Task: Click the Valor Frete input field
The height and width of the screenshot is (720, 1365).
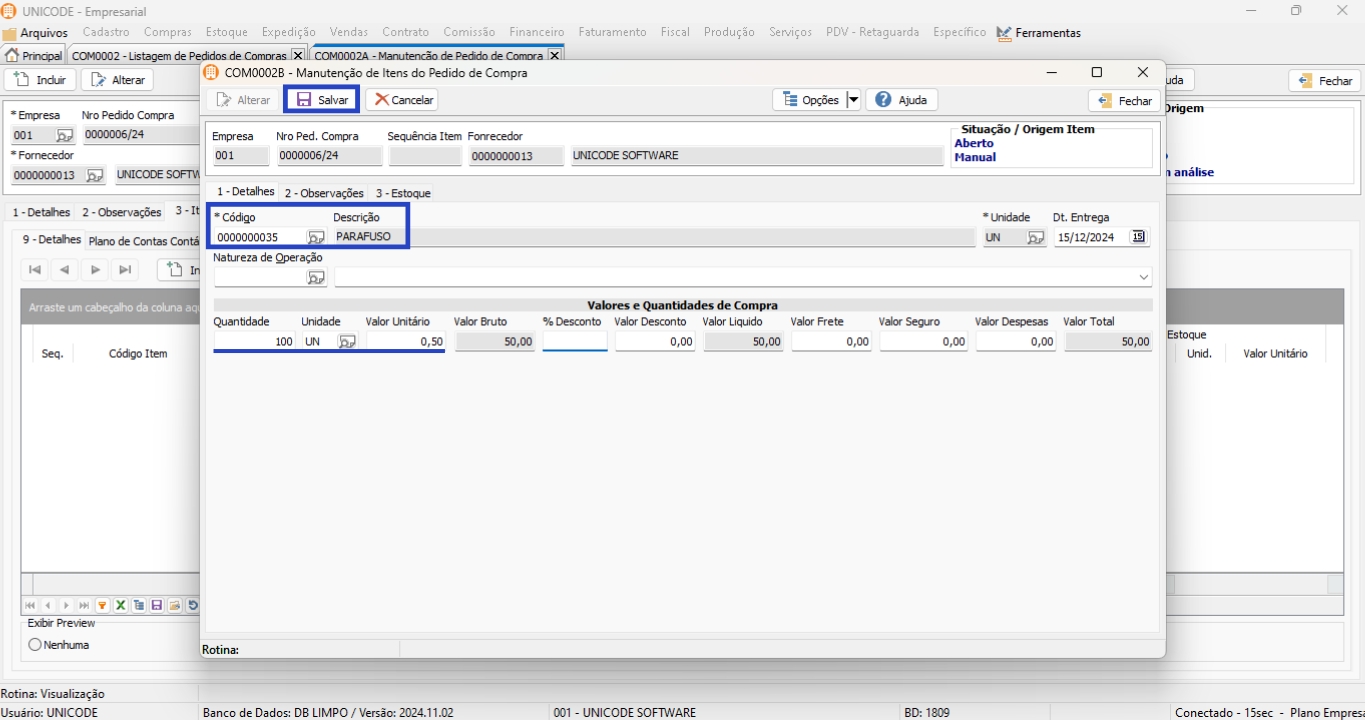Action: (x=830, y=342)
